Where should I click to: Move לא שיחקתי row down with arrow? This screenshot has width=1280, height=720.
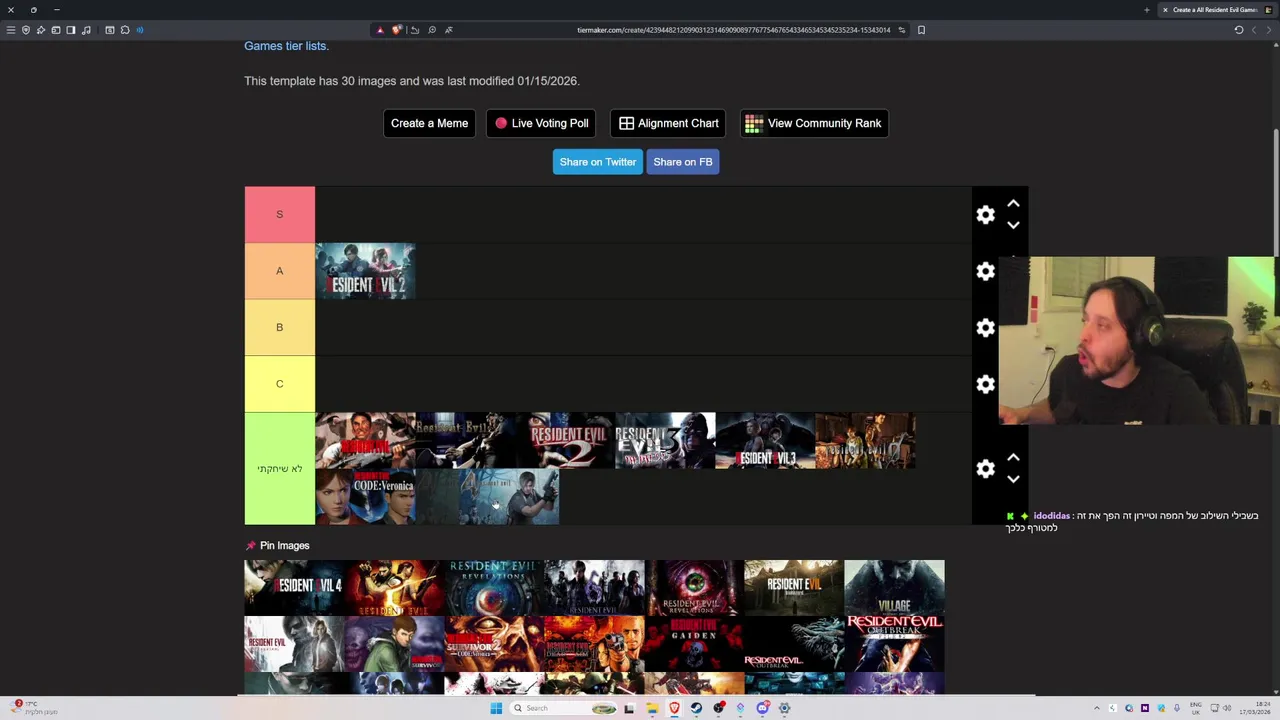click(x=1013, y=478)
